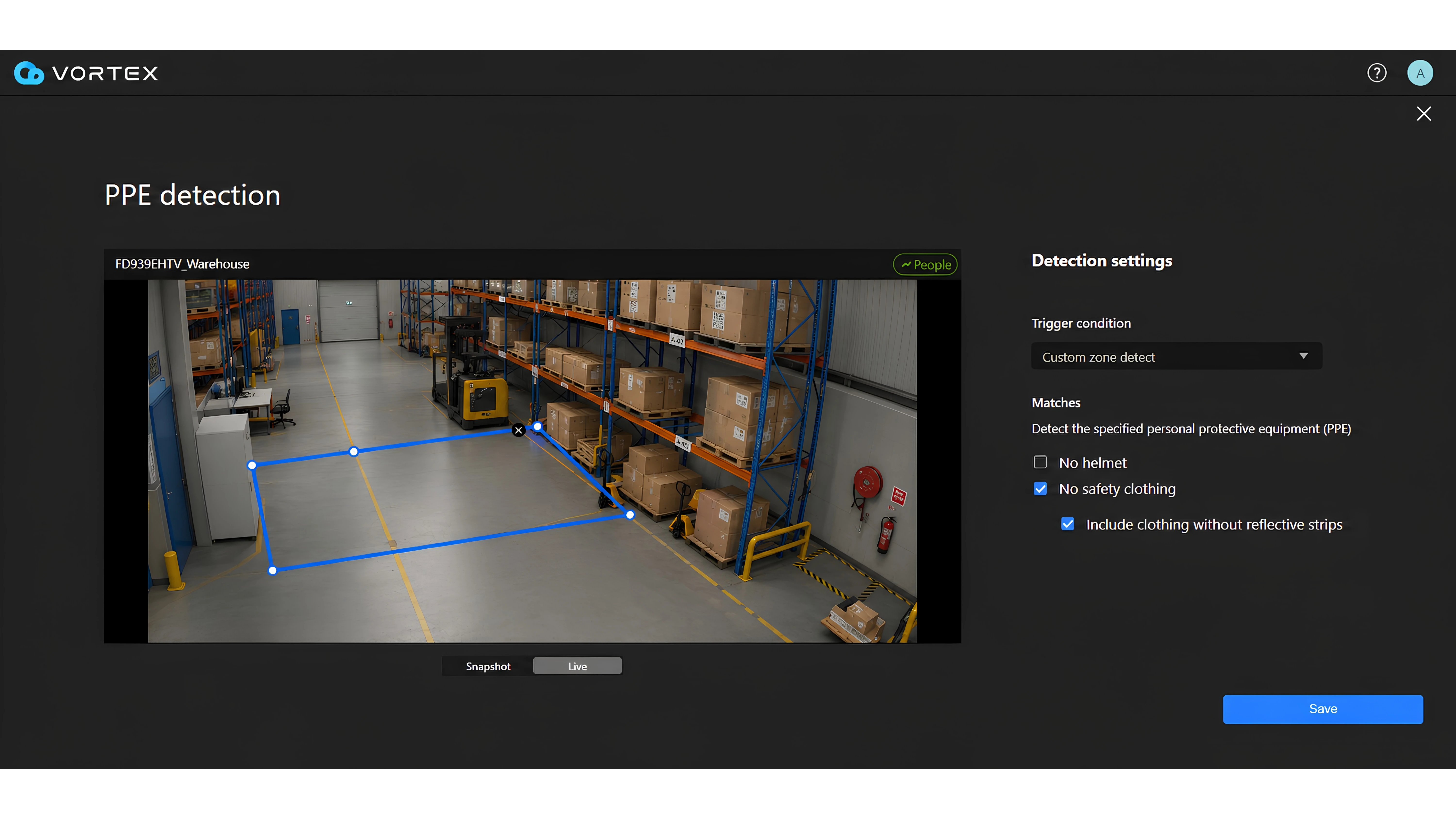Switch to the Snapshot view
The width and height of the screenshot is (1456, 819).
488,666
